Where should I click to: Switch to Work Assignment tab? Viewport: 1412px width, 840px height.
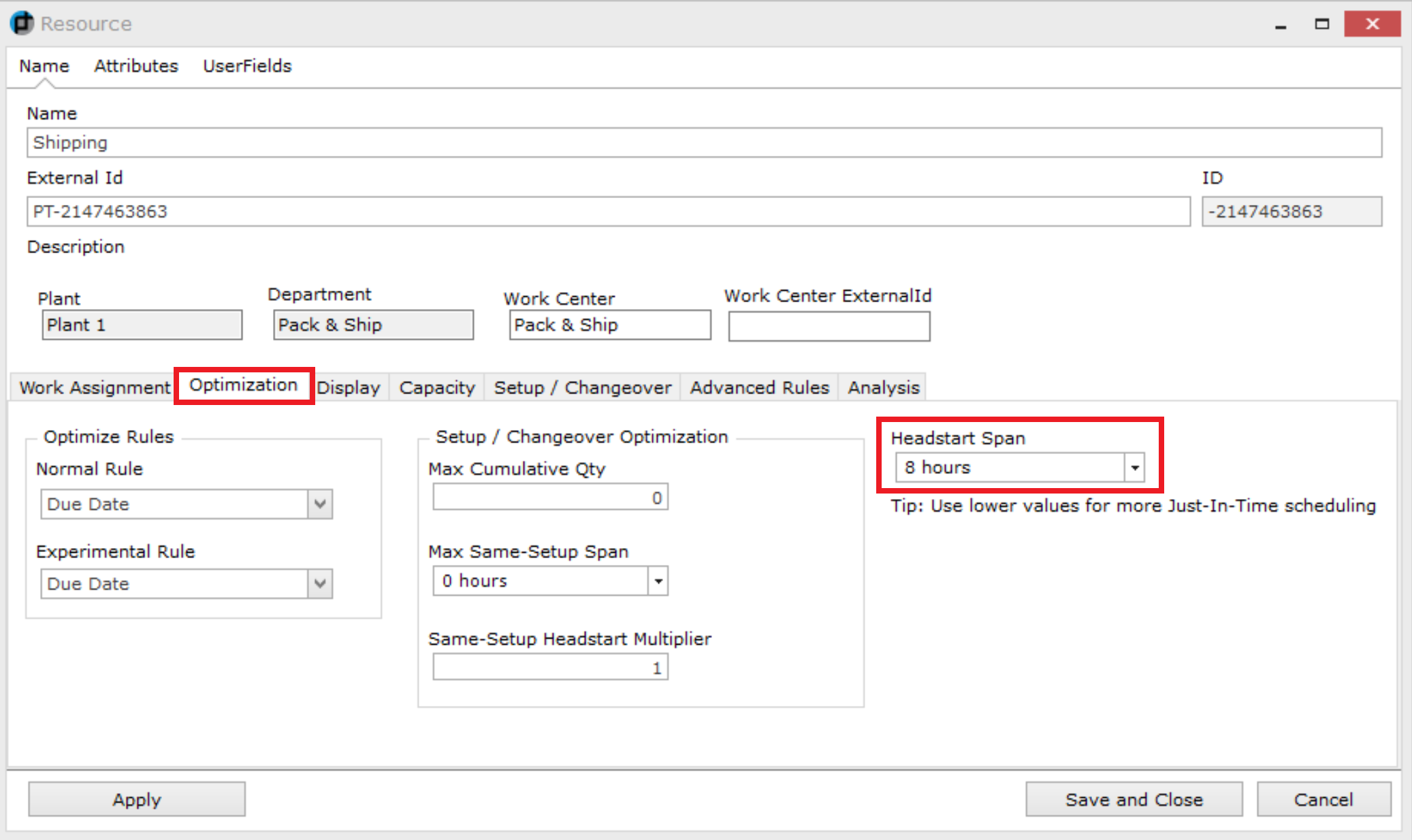click(95, 387)
